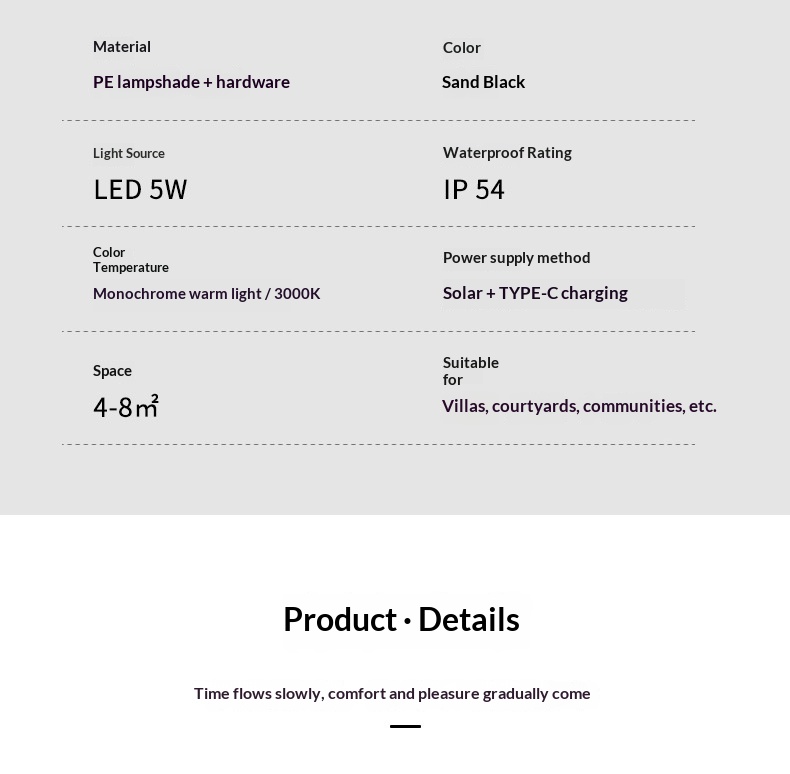The image size is (790, 774).
Task: Click the "Color" label above Sand Black
Action: pos(461,48)
